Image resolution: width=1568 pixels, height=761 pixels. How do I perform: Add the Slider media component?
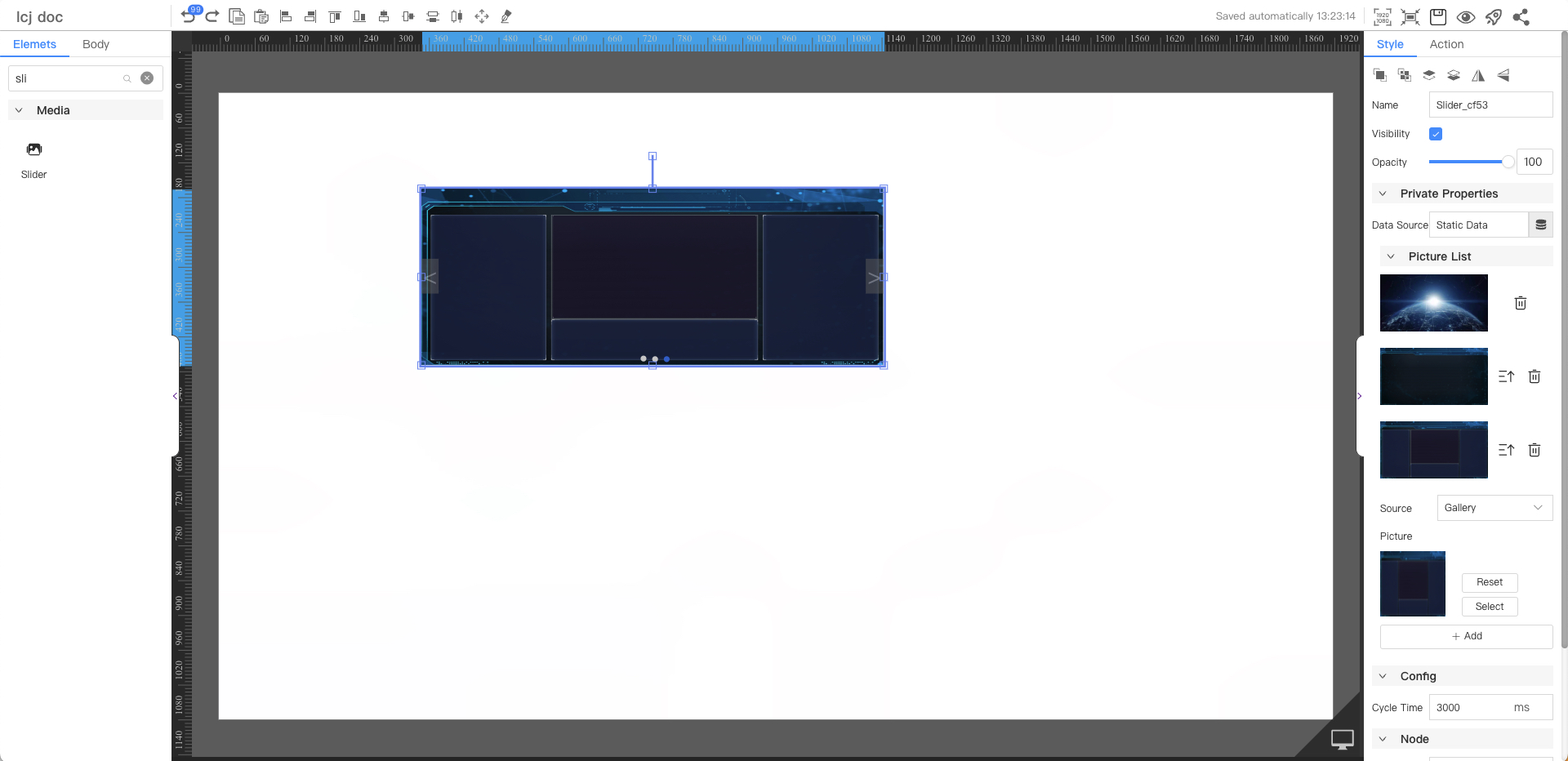[34, 160]
